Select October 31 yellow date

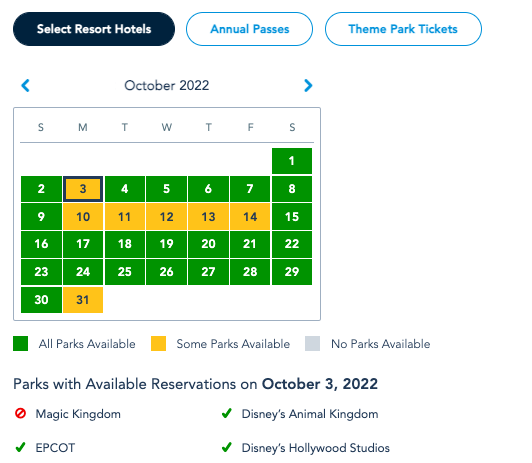pyautogui.click(x=83, y=300)
